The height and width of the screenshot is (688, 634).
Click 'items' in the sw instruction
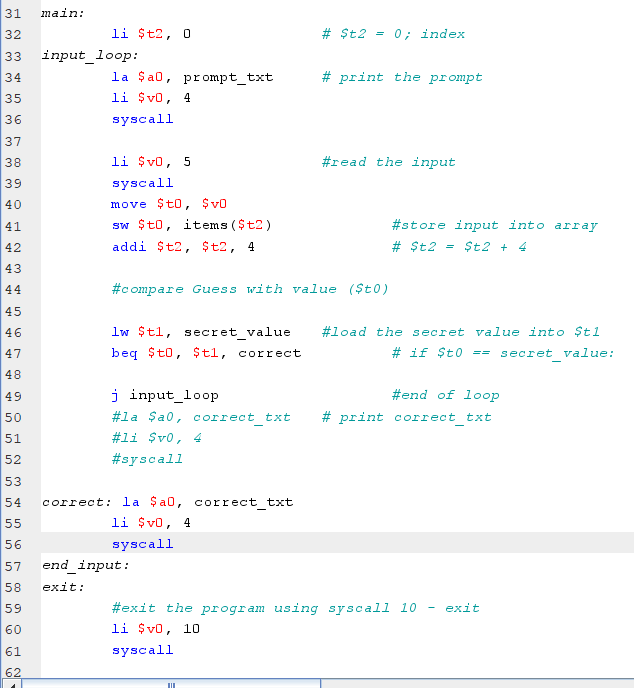[x=205, y=225]
